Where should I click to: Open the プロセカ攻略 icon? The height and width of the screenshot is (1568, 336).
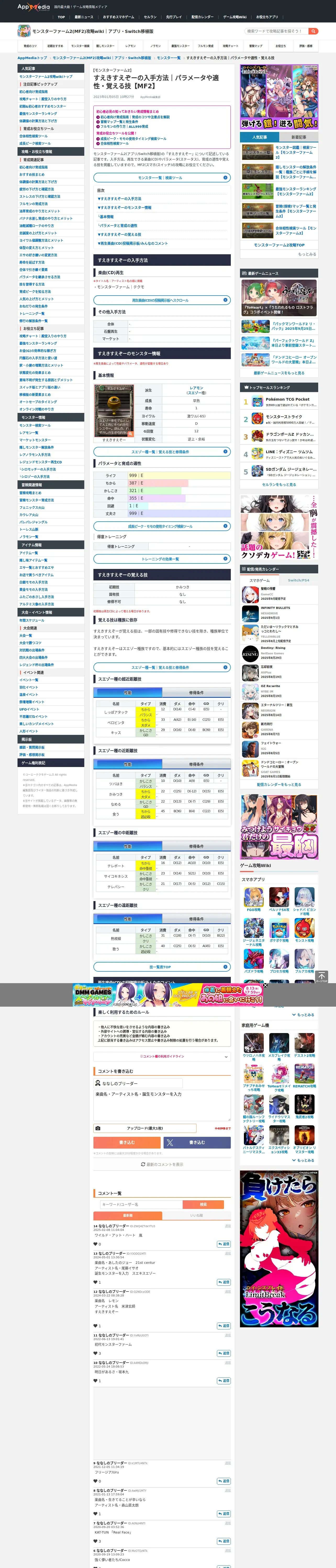(279, 959)
